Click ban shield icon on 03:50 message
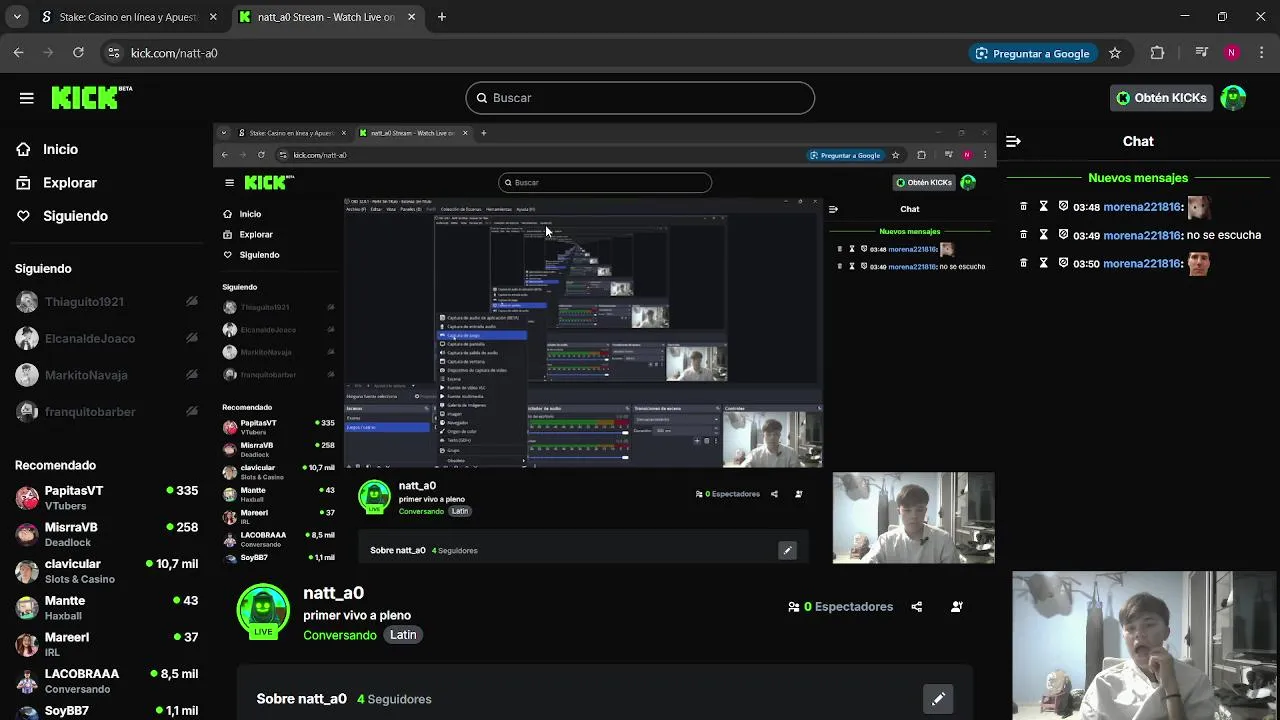 point(1063,263)
